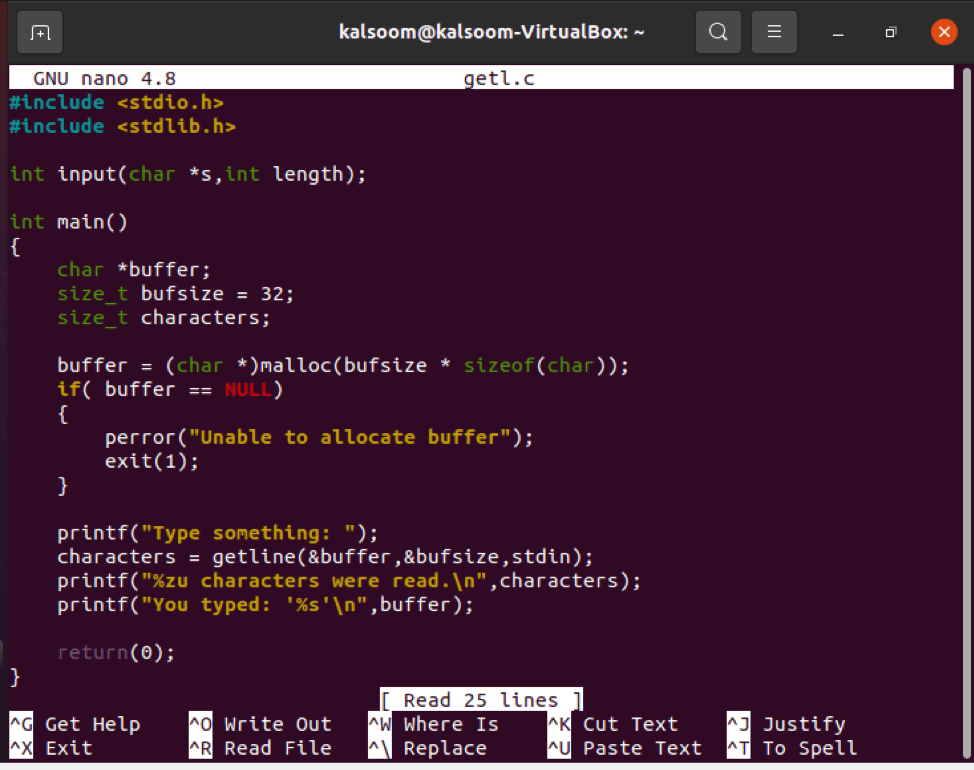Click the 'Read 25 lines' status message

480,700
